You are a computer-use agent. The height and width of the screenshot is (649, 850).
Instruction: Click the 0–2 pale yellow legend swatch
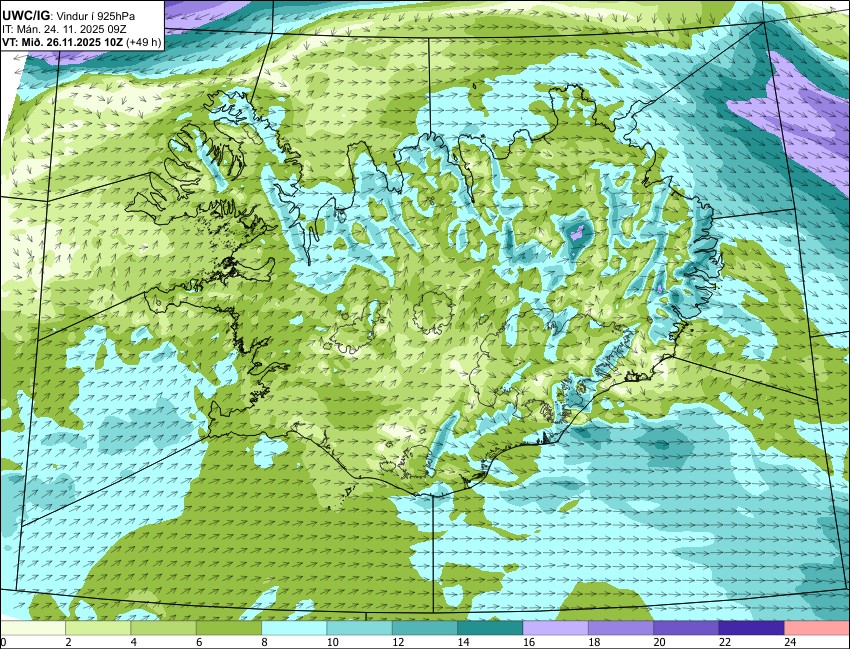pyautogui.click(x=33, y=628)
